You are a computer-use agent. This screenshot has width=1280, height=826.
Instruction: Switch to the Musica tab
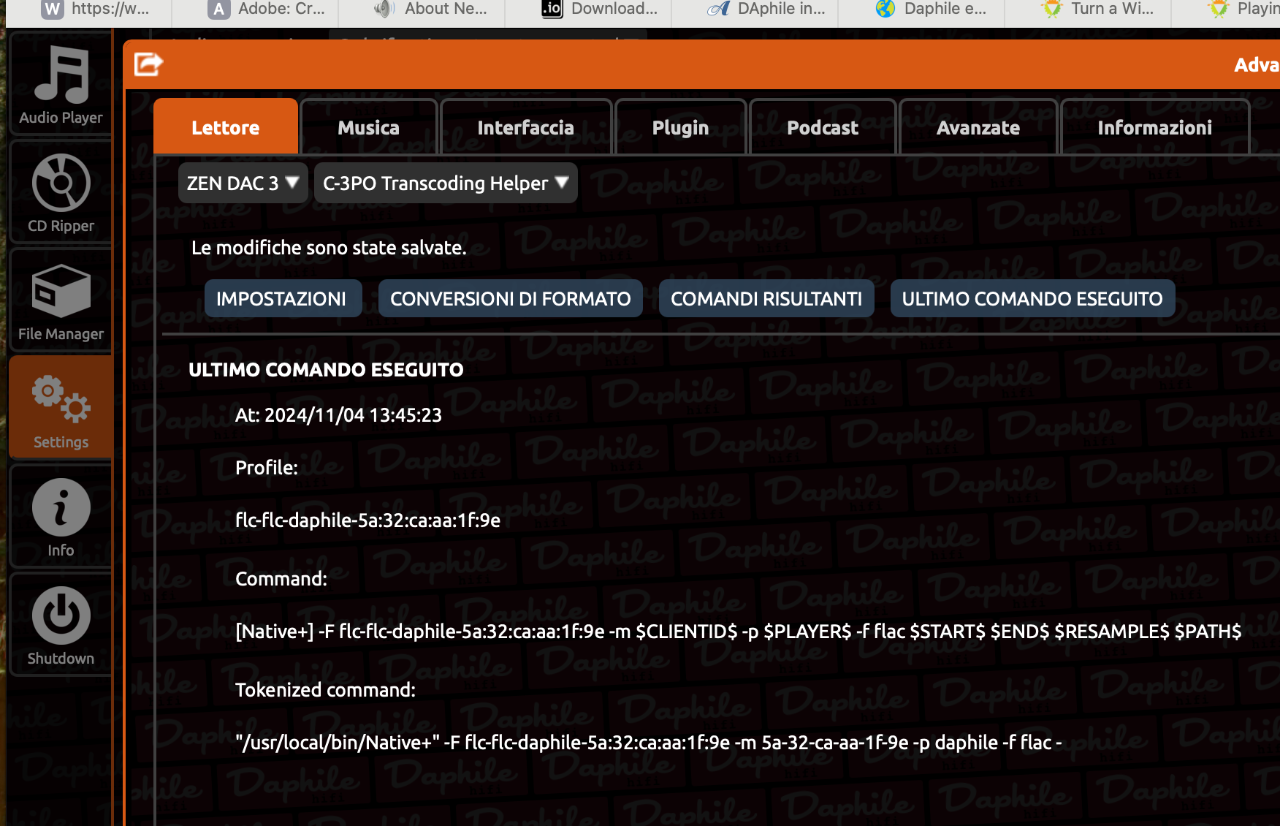369,127
